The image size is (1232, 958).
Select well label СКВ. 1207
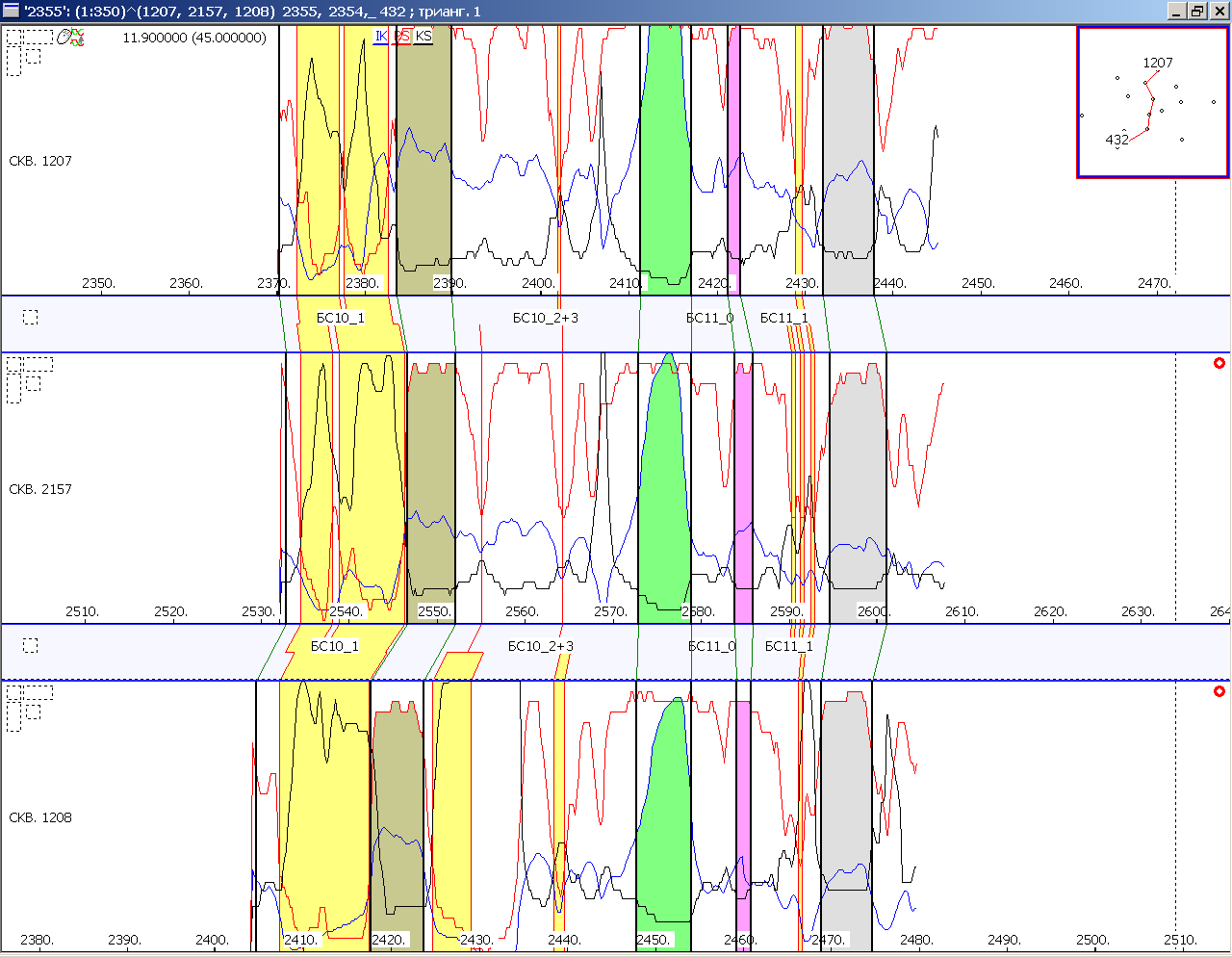40,161
